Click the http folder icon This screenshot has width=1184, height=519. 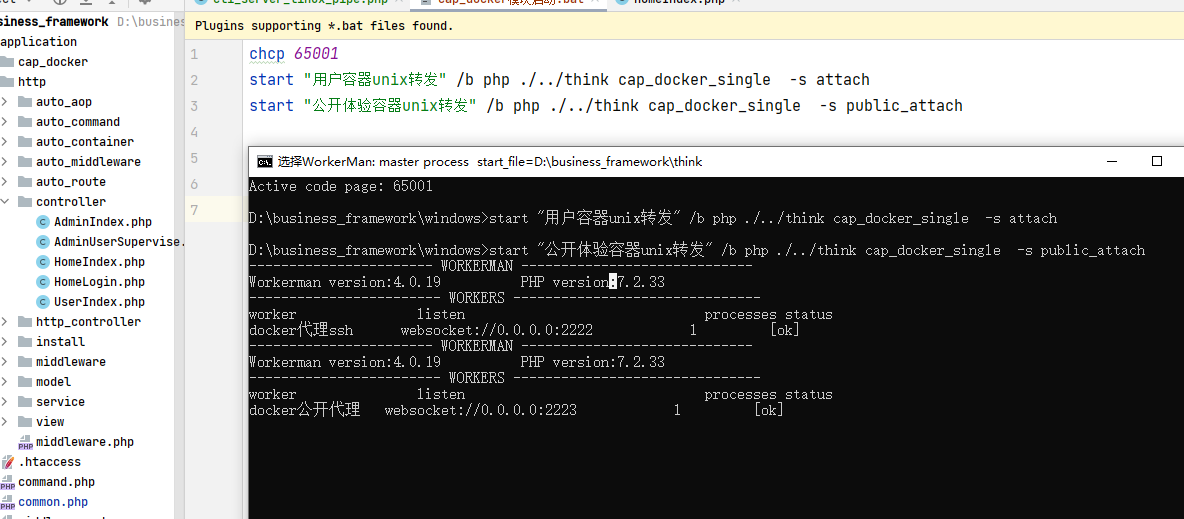pos(7,82)
